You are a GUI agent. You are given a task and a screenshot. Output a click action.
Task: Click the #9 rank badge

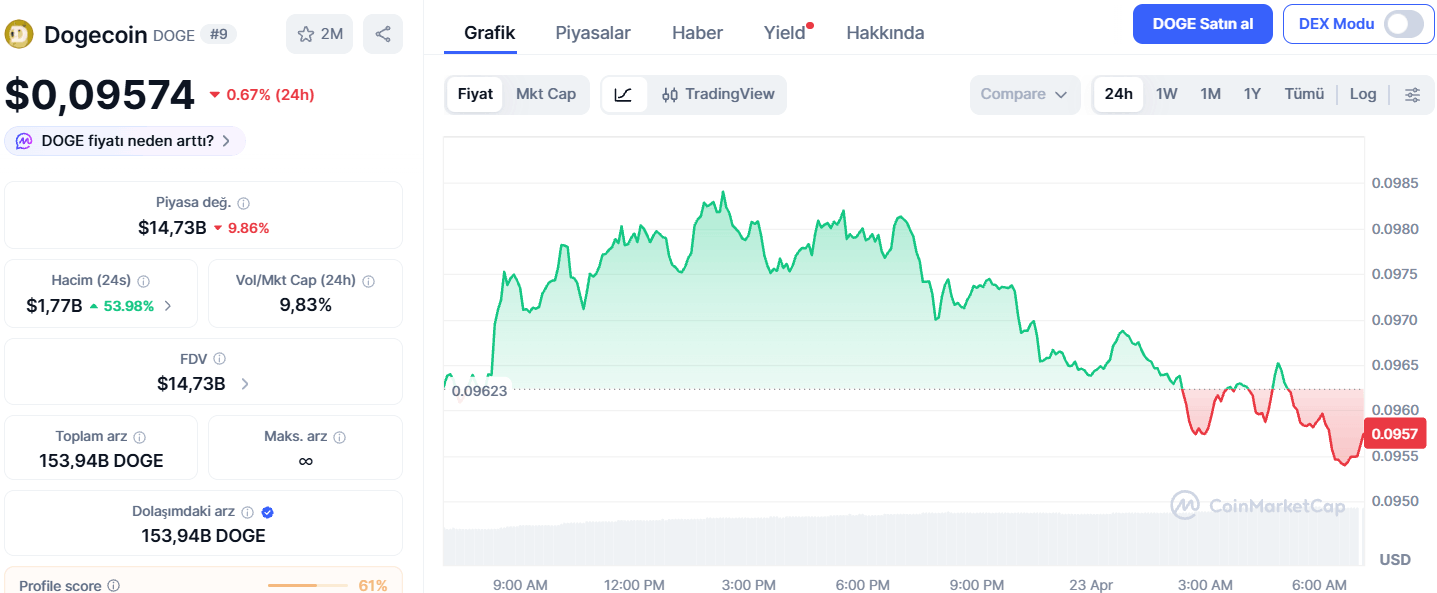tap(219, 34)
